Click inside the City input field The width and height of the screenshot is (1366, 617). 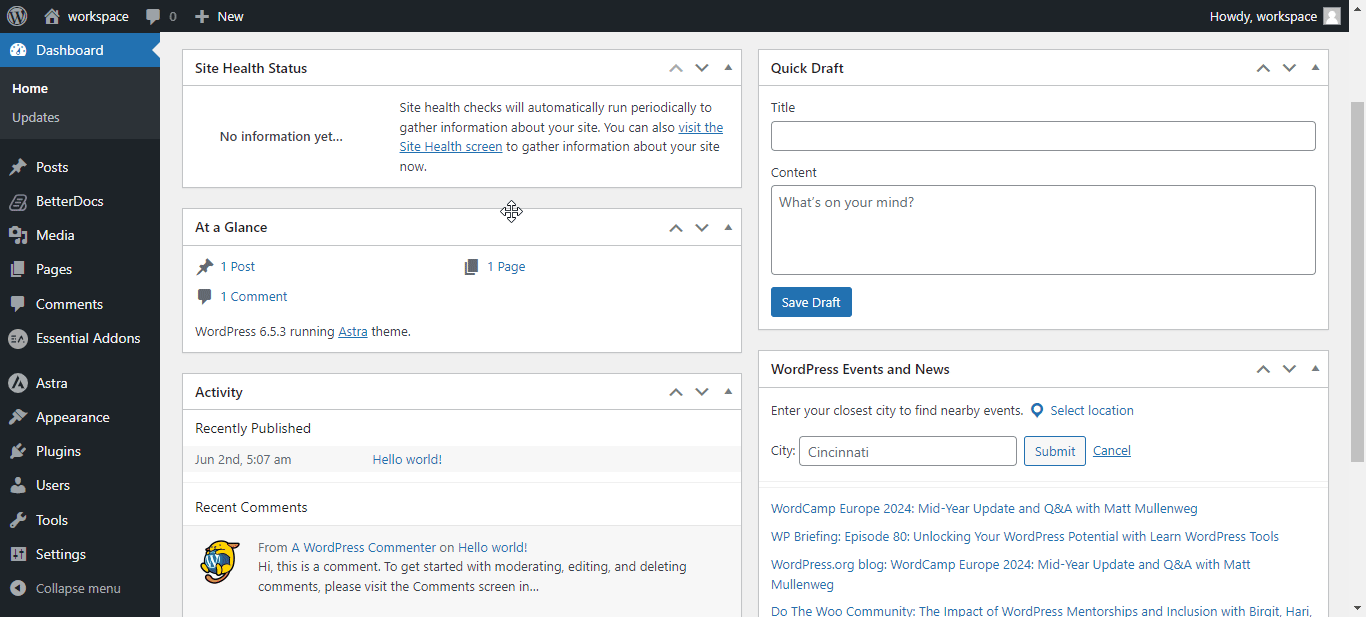click(x=907, y=450)
